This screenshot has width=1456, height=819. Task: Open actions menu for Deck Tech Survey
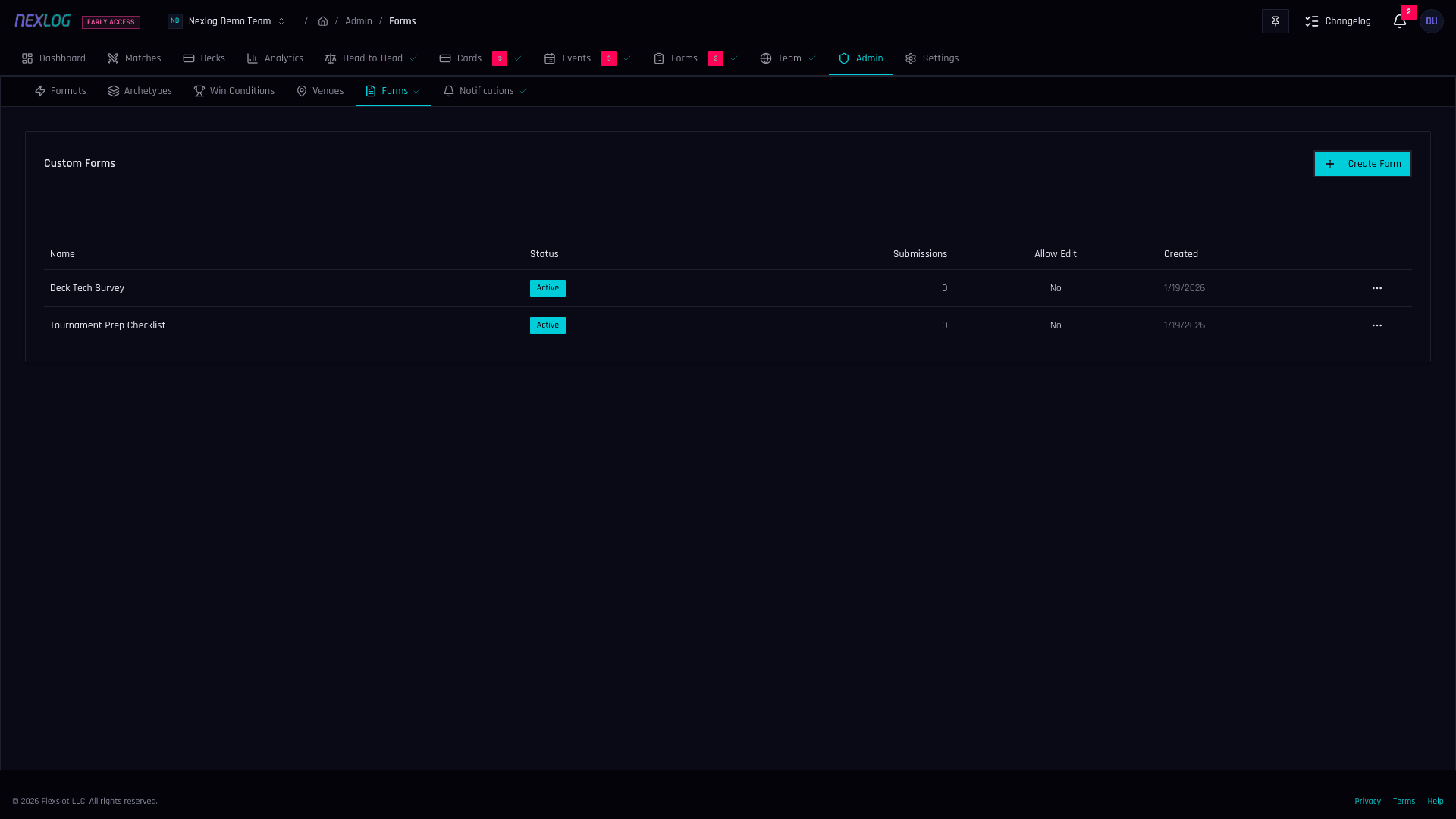1377,288
